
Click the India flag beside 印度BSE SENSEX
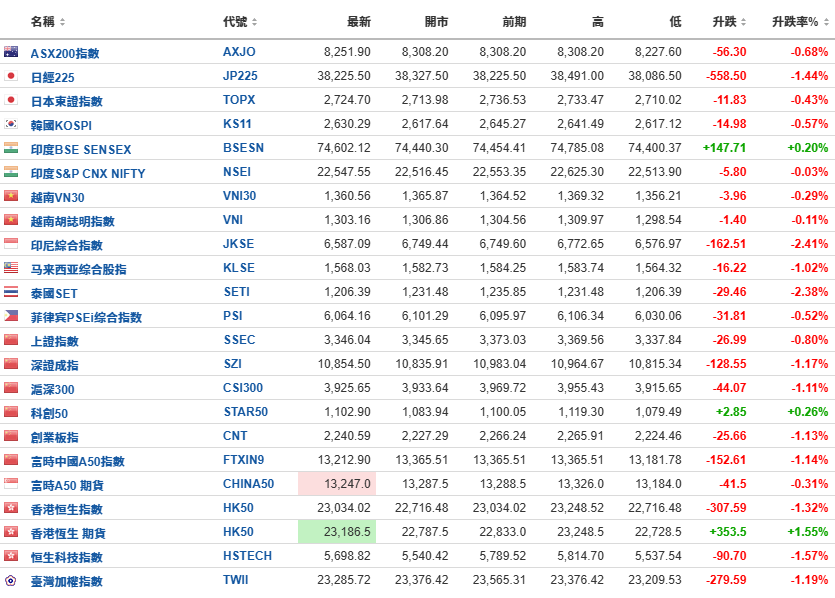11,148
